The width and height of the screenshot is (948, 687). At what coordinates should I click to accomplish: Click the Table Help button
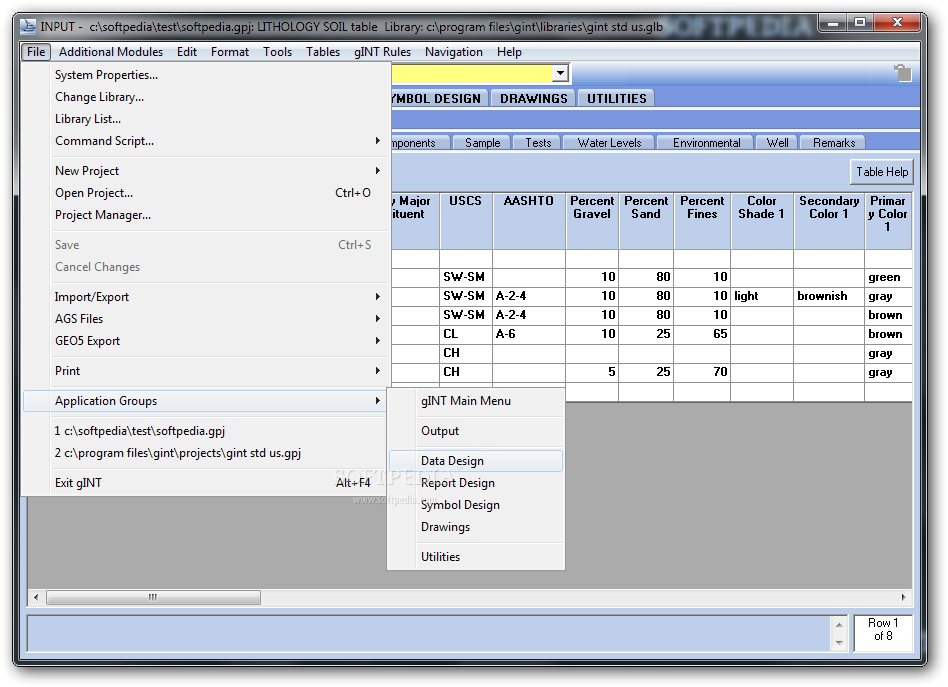[881, 172]
